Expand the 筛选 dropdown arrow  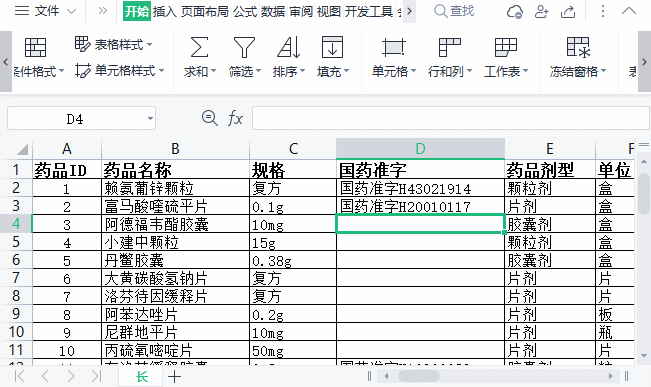tap(258, 71)
